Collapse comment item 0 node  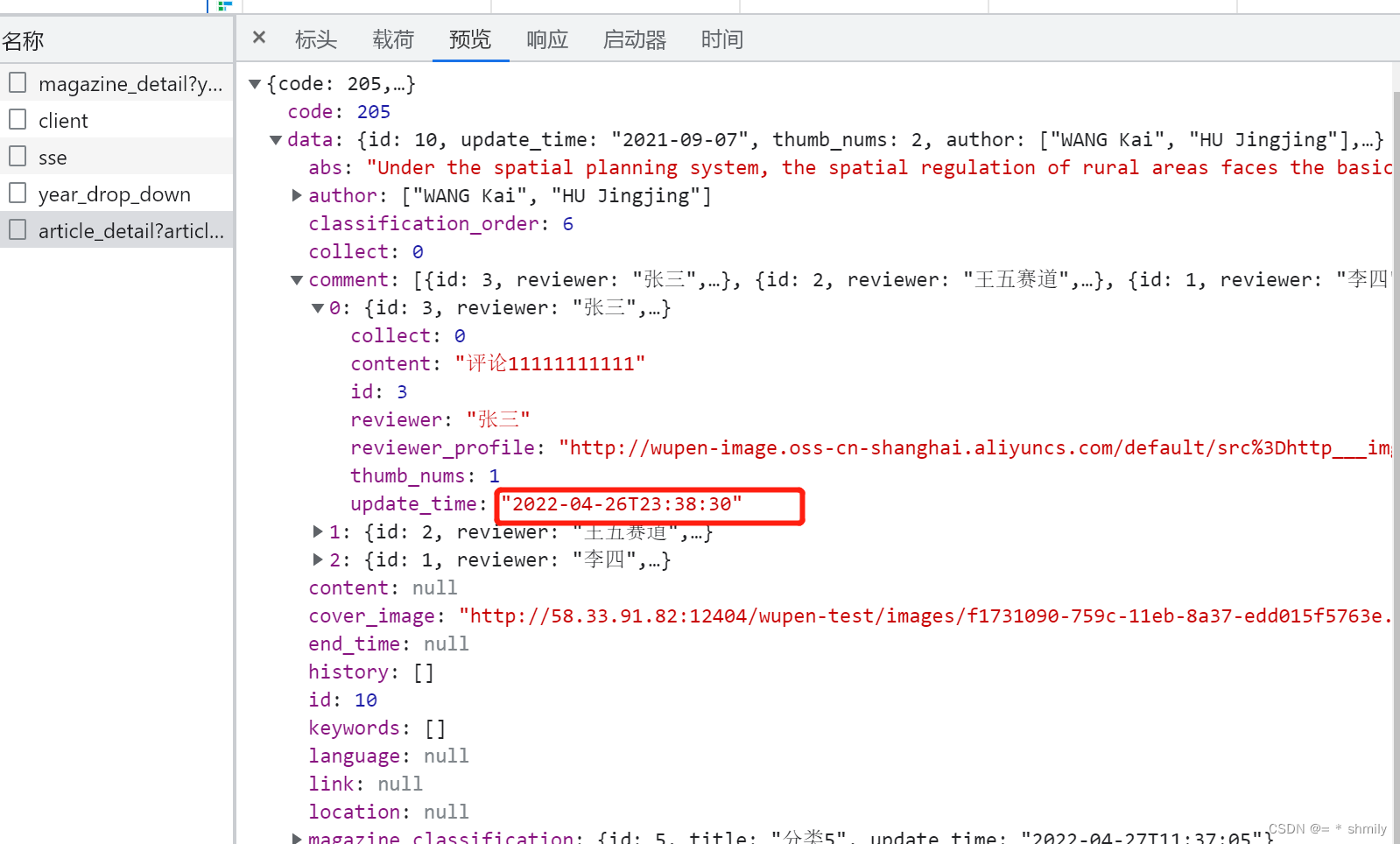click(318, 308)
